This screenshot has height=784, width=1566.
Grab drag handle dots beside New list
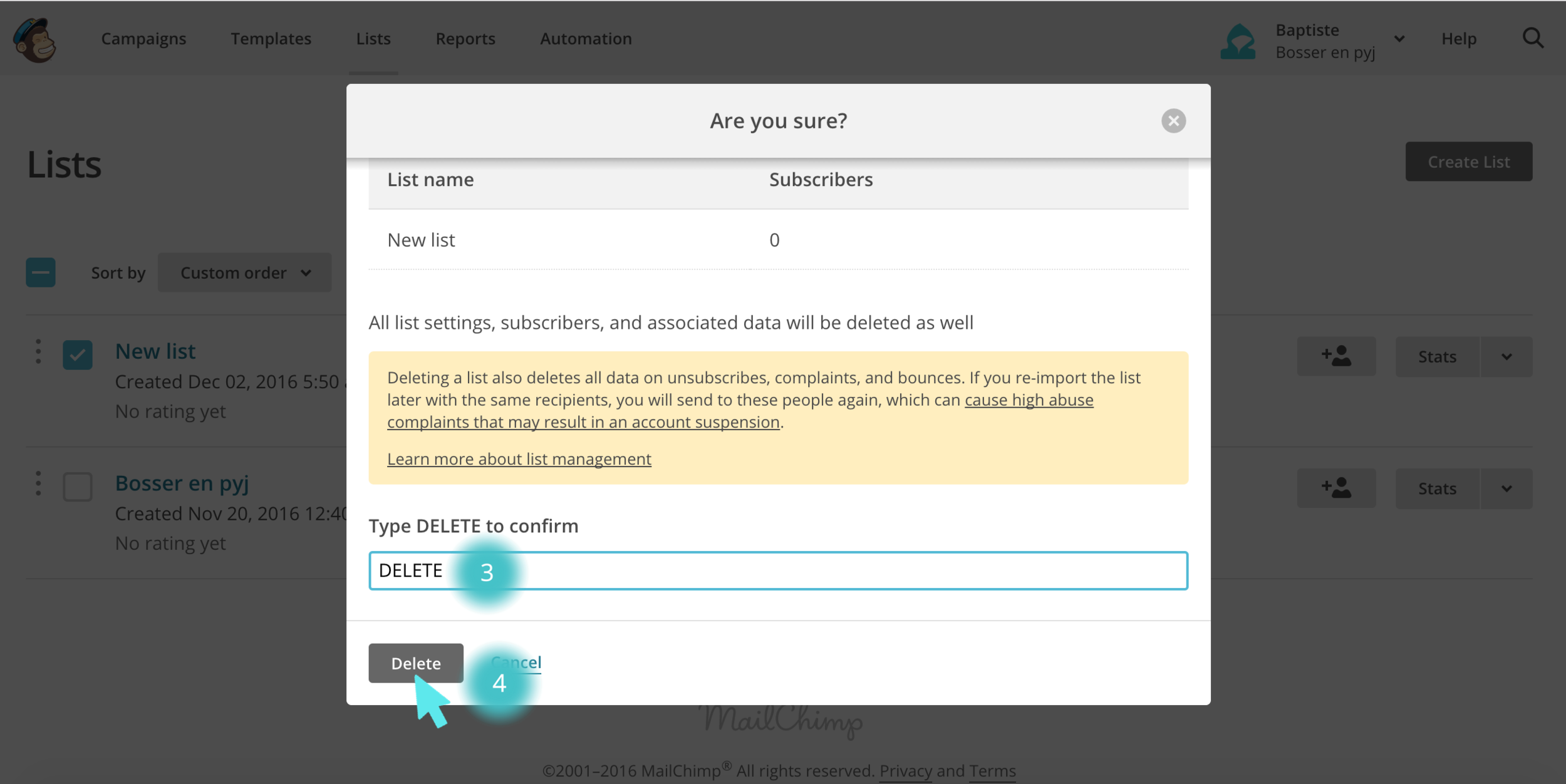[38, 352]
